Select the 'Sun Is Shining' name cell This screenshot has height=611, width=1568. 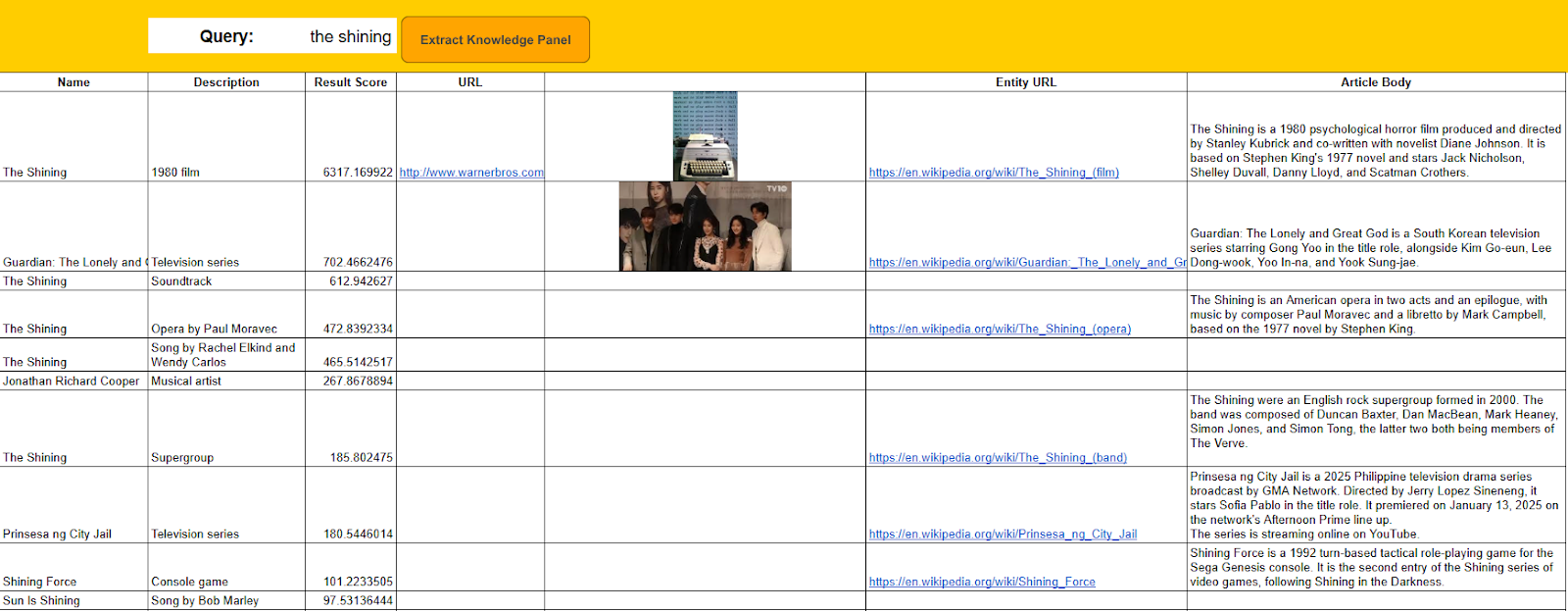73,601
